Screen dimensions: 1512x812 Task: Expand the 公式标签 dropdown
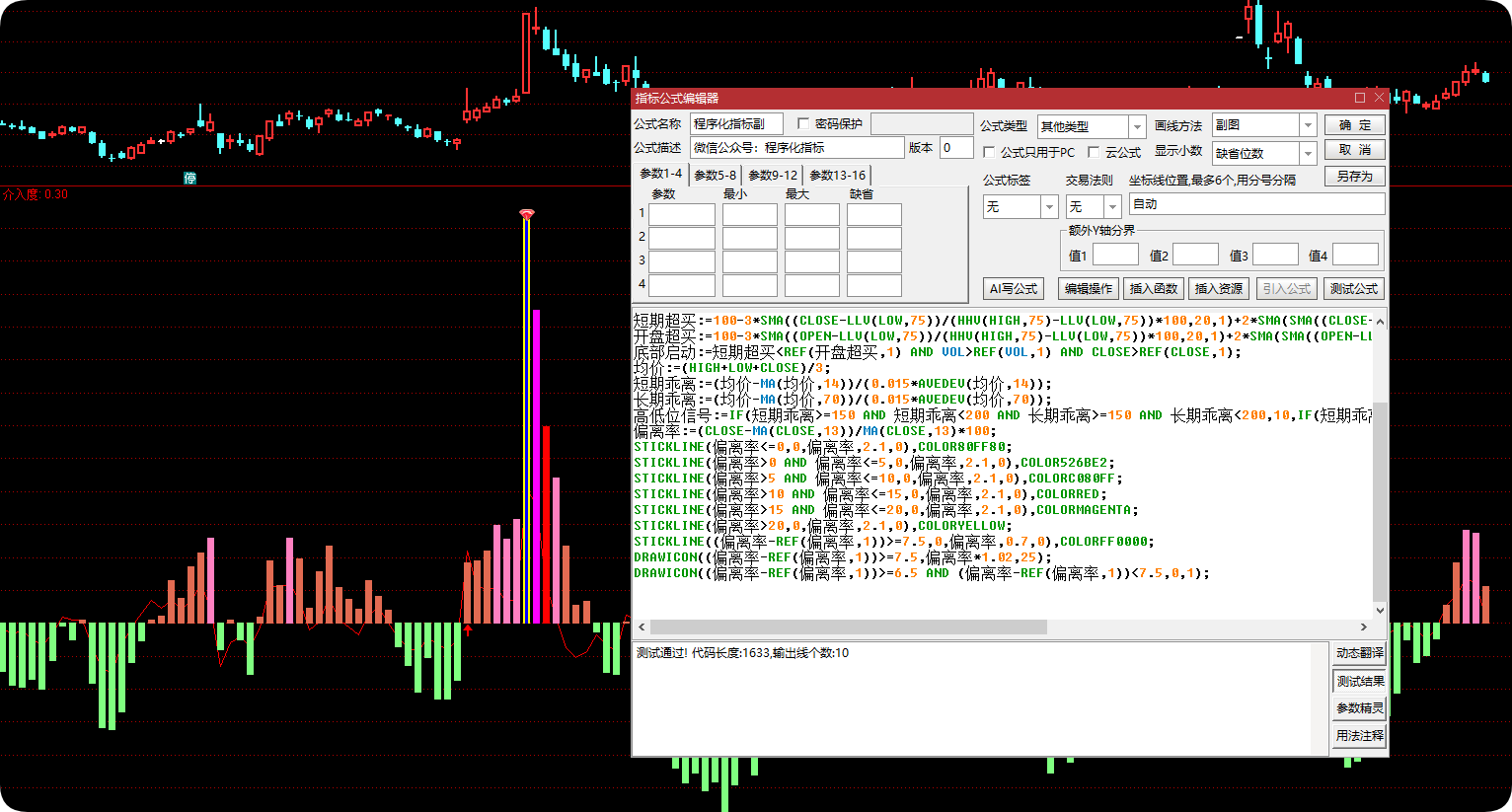(x=1049, y=206)
